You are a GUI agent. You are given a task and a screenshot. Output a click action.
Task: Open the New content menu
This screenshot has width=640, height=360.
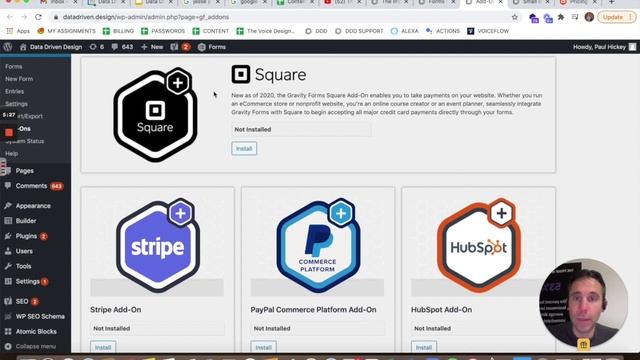click(x=152, y=47)
